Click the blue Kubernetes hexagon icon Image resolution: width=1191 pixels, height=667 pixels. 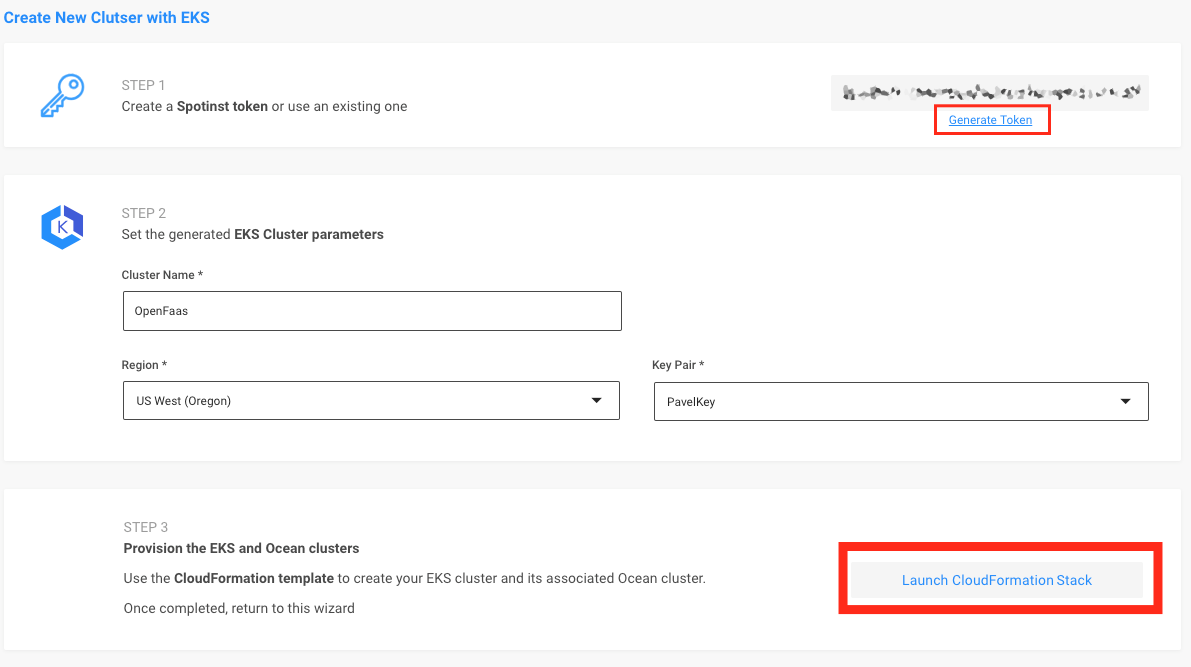click(61, 227)
